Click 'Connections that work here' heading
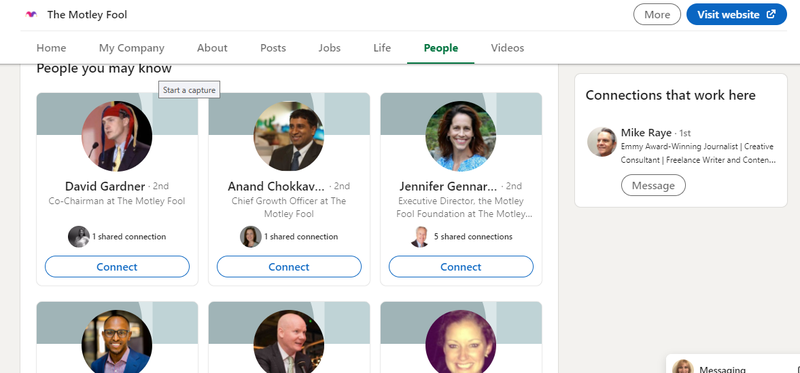 tap(670, 95)
